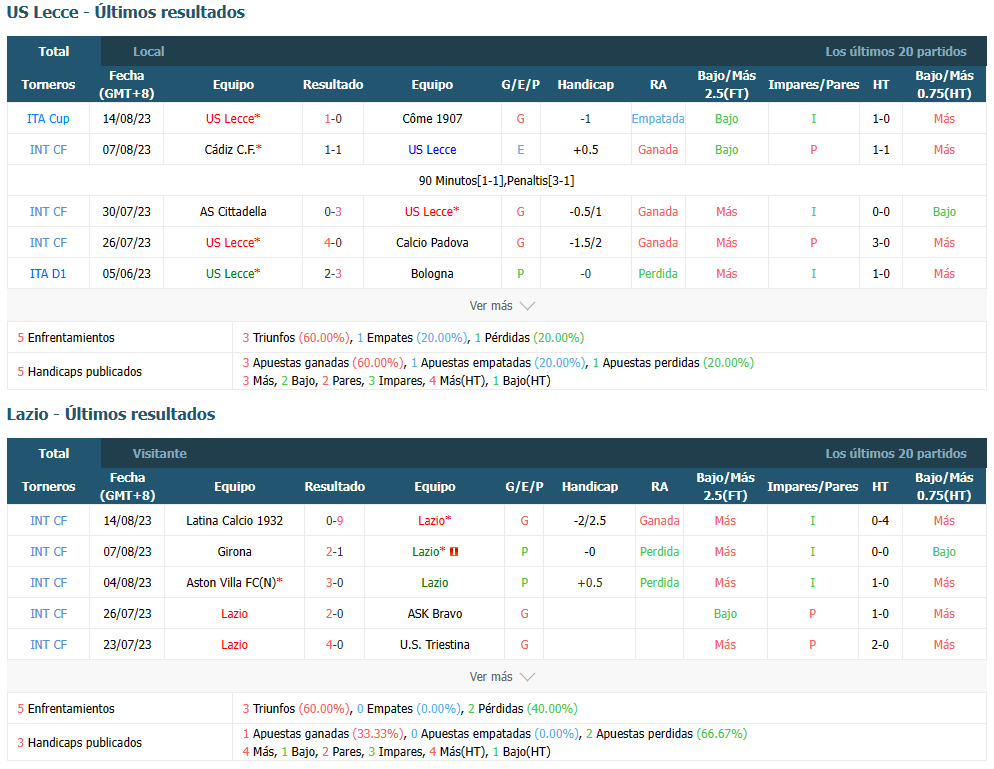Click the Girona team name
Screen dimensions: 994x769
pos(235,552)
